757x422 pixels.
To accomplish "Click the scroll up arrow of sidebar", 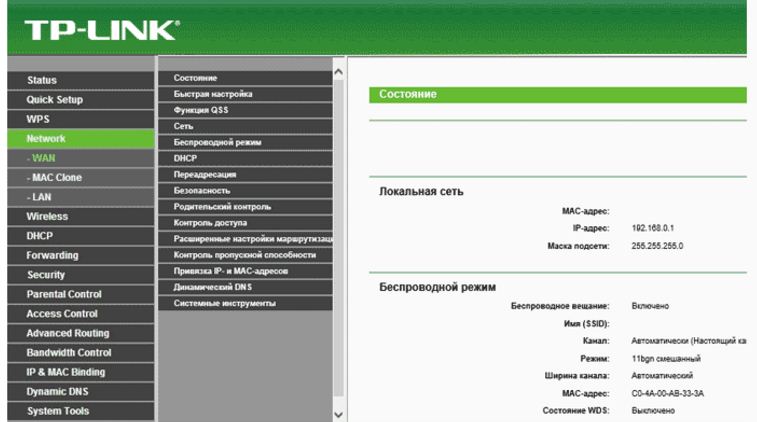I will point(338,71).
